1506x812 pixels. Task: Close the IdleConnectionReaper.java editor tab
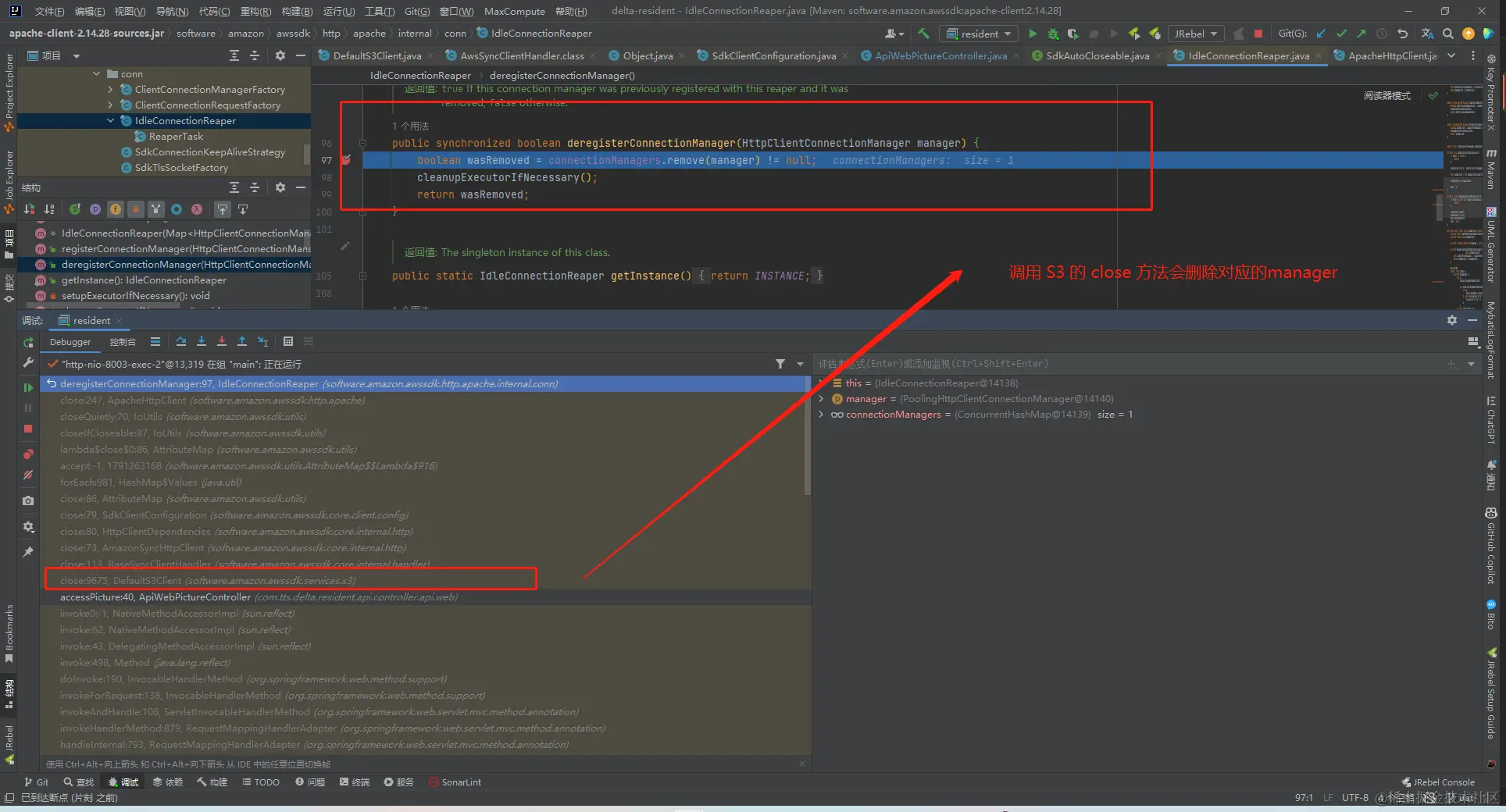[x=1319, y=56]
